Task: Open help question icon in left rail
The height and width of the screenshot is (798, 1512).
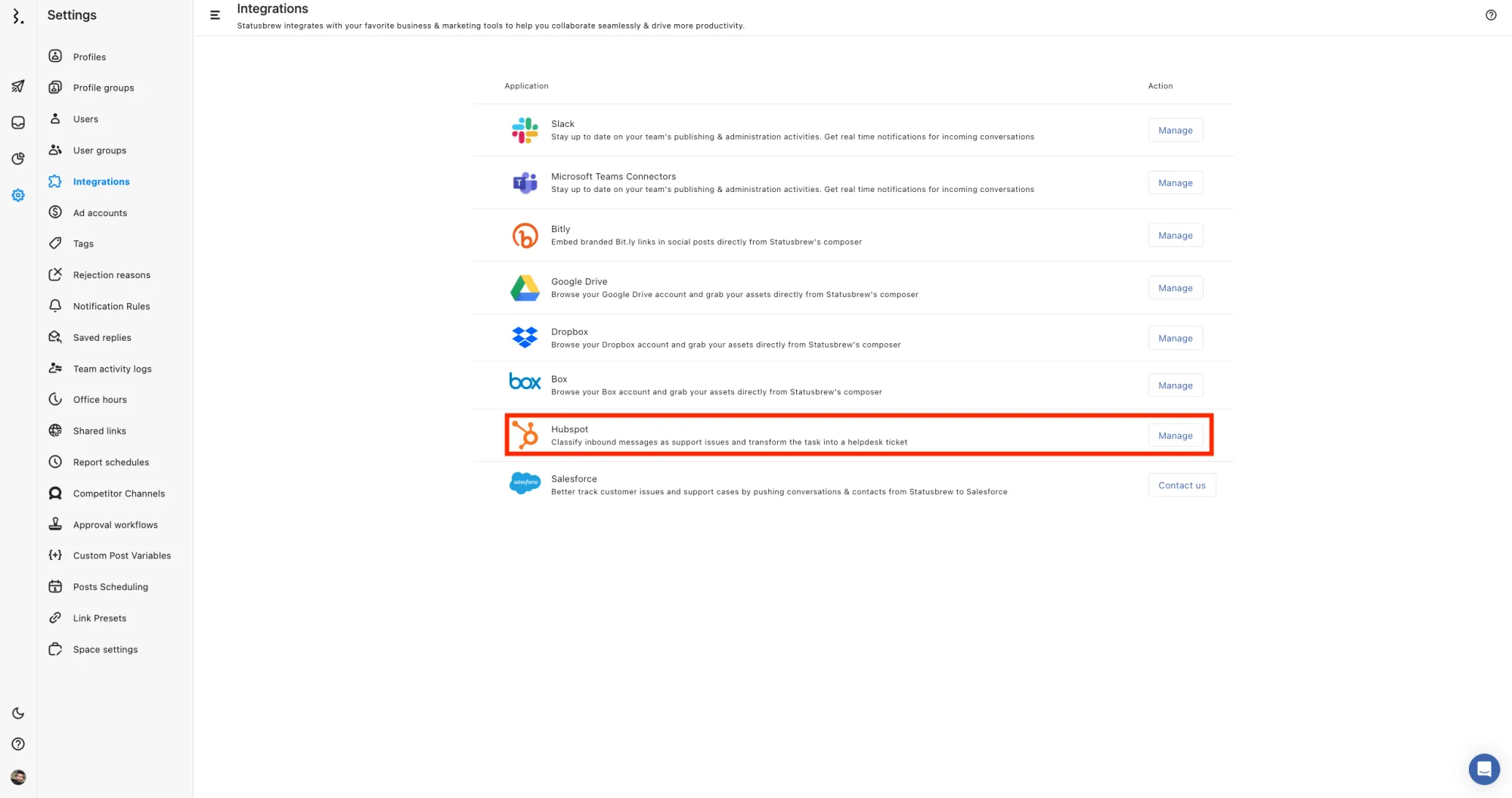Action: [x=18, y=744]
